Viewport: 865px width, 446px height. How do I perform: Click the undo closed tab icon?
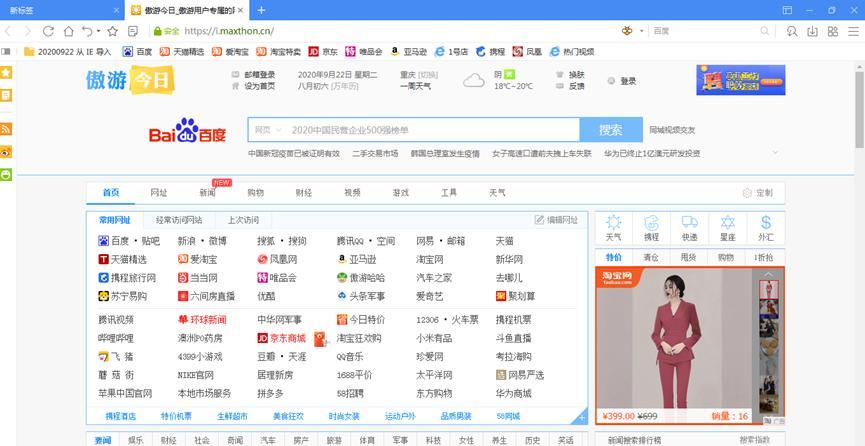tap(87, 31)
